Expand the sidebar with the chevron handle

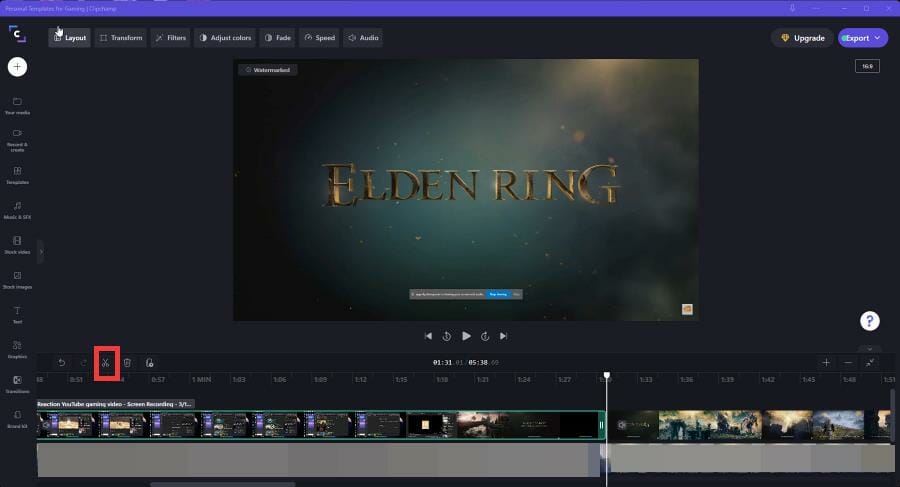click(x=41, y=252)
